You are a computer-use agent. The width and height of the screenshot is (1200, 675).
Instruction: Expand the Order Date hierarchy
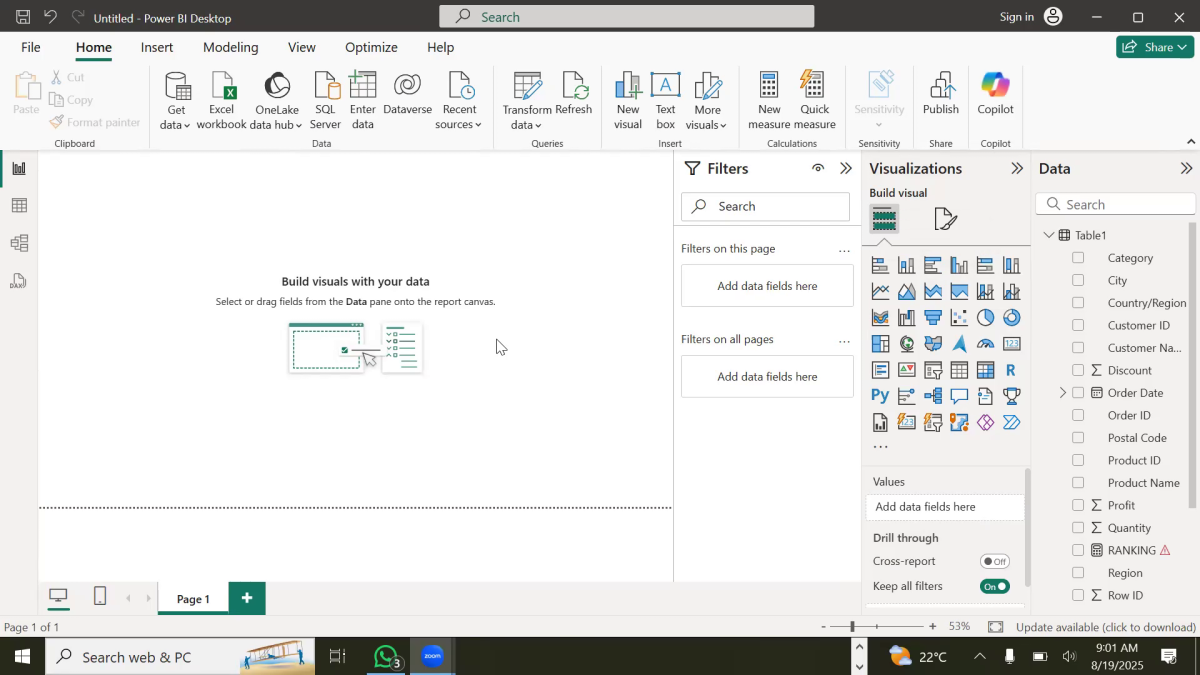[1063, 393]
